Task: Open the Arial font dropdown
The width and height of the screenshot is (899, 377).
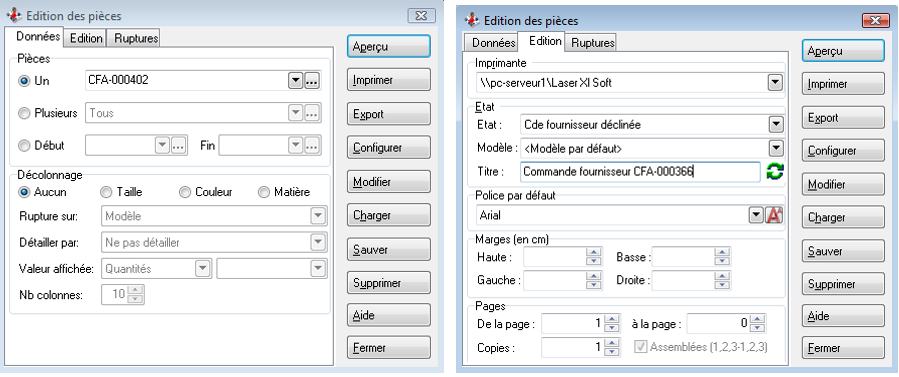Action: [x=757, y=215]
